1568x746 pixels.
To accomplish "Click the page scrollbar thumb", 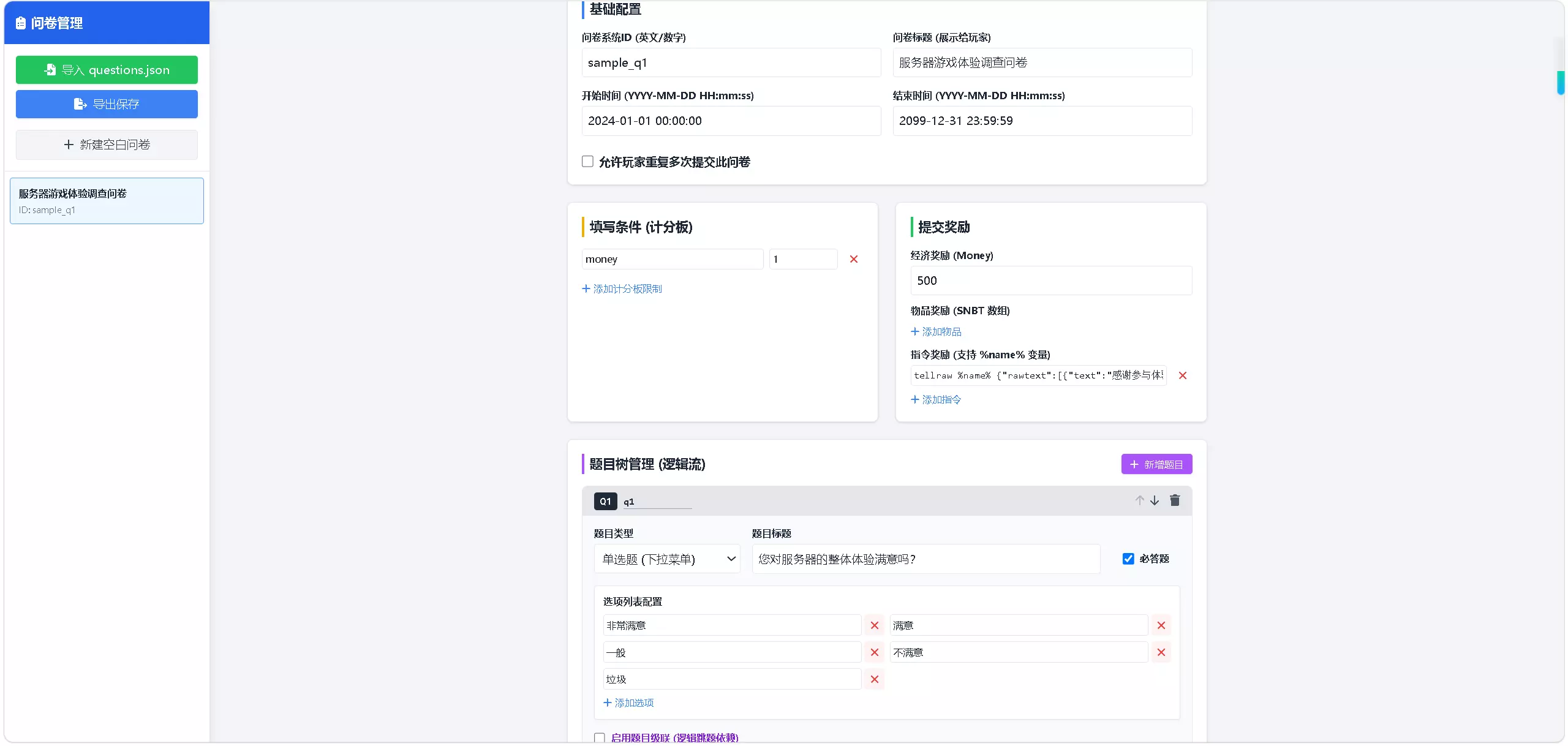I will click(x=1561, y=83).
